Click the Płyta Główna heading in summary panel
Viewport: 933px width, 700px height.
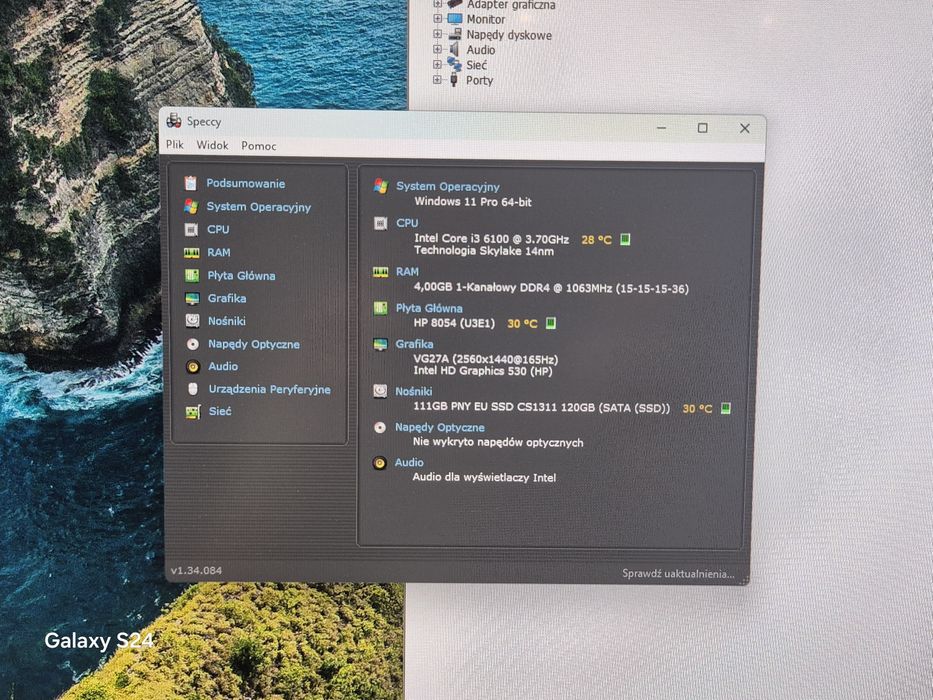click(x=429, y=308)
